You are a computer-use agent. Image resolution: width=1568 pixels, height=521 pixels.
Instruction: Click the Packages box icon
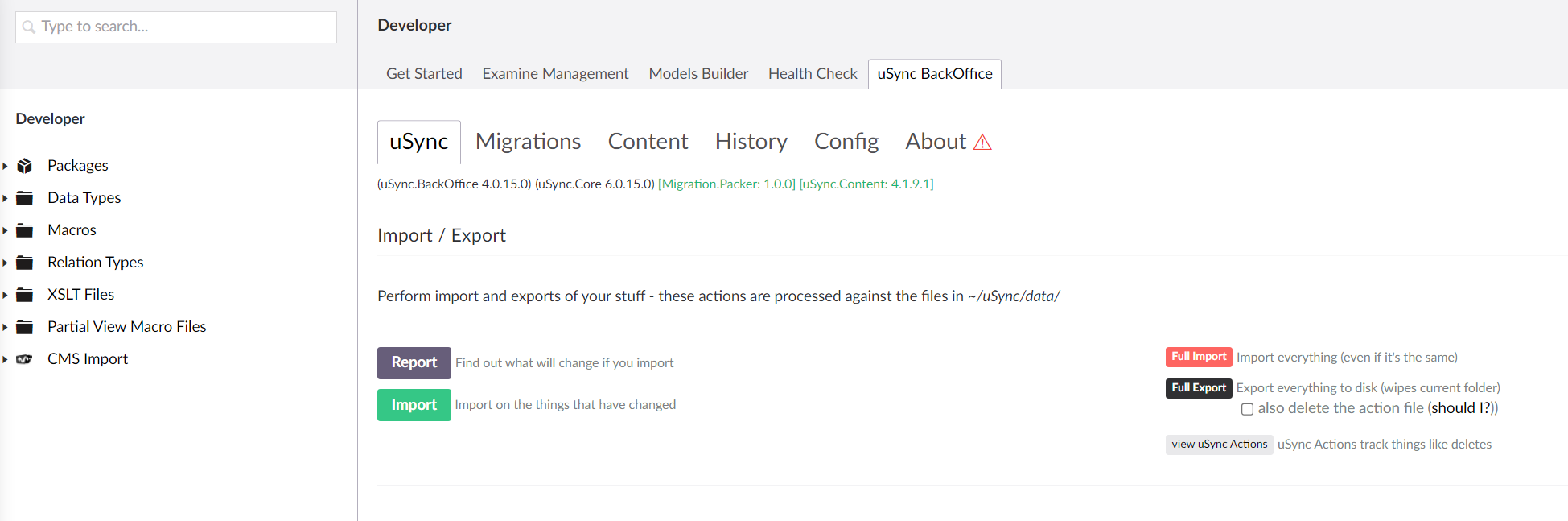pyautogui.click(x=25, y=166)
